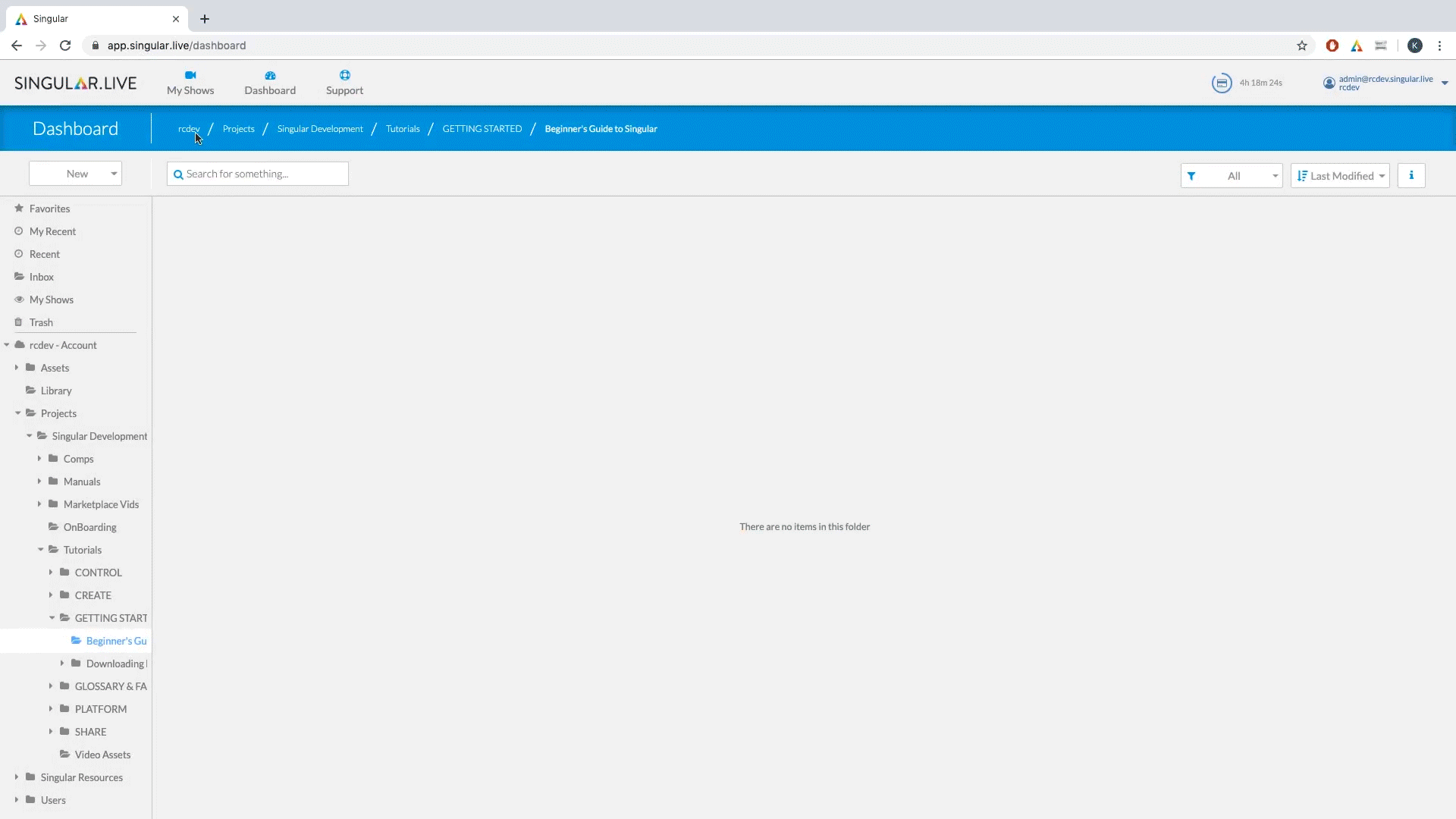Click the Singular extension icon

[x=1357, y=45]
